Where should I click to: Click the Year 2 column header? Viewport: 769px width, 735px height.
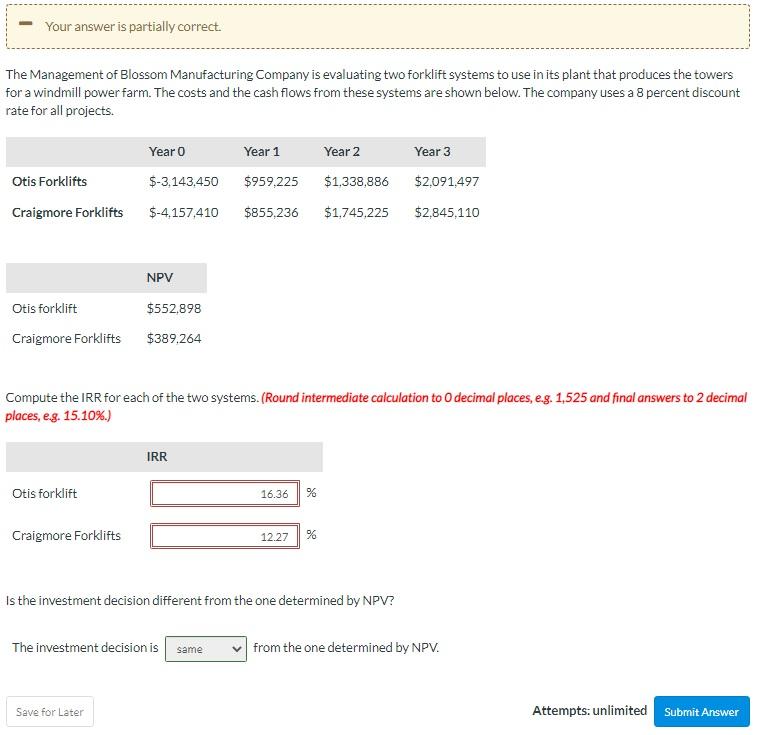[x=342, y=152]
